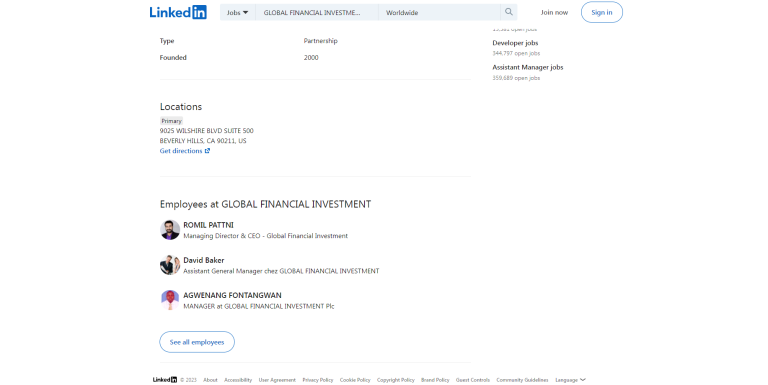The width and height of the screenshot is (768, 385).
Task: Click Get directions link
Action: click(x=185, y=151)
